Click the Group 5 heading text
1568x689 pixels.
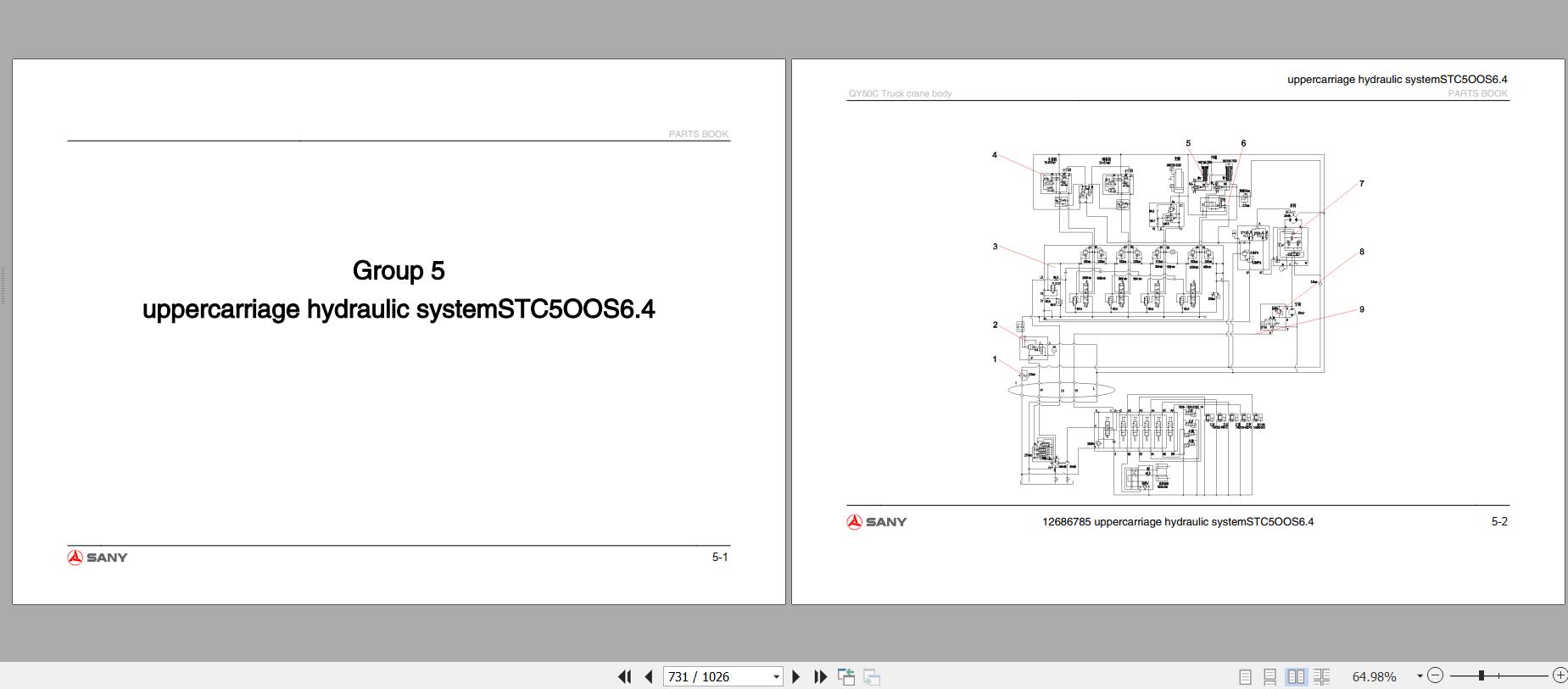[399, 270]
